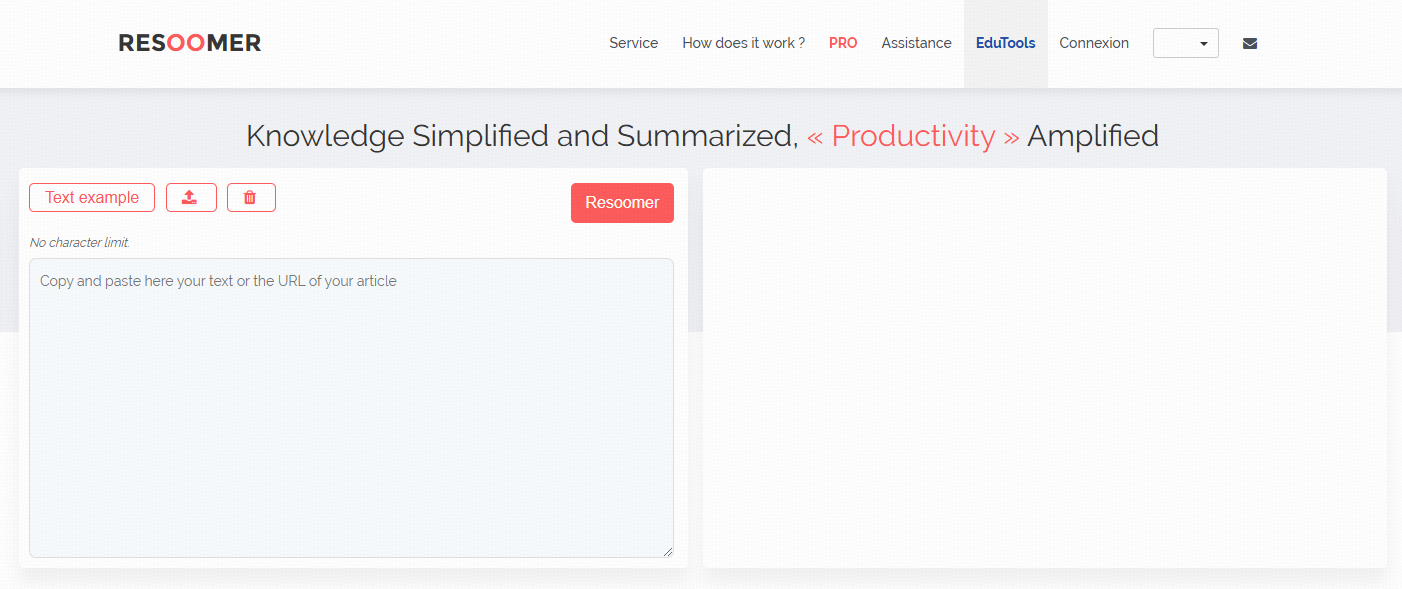This screenshot has height=589, width=1402.
Task: Go to the PRO menu link
Action: tap(843, 43)
